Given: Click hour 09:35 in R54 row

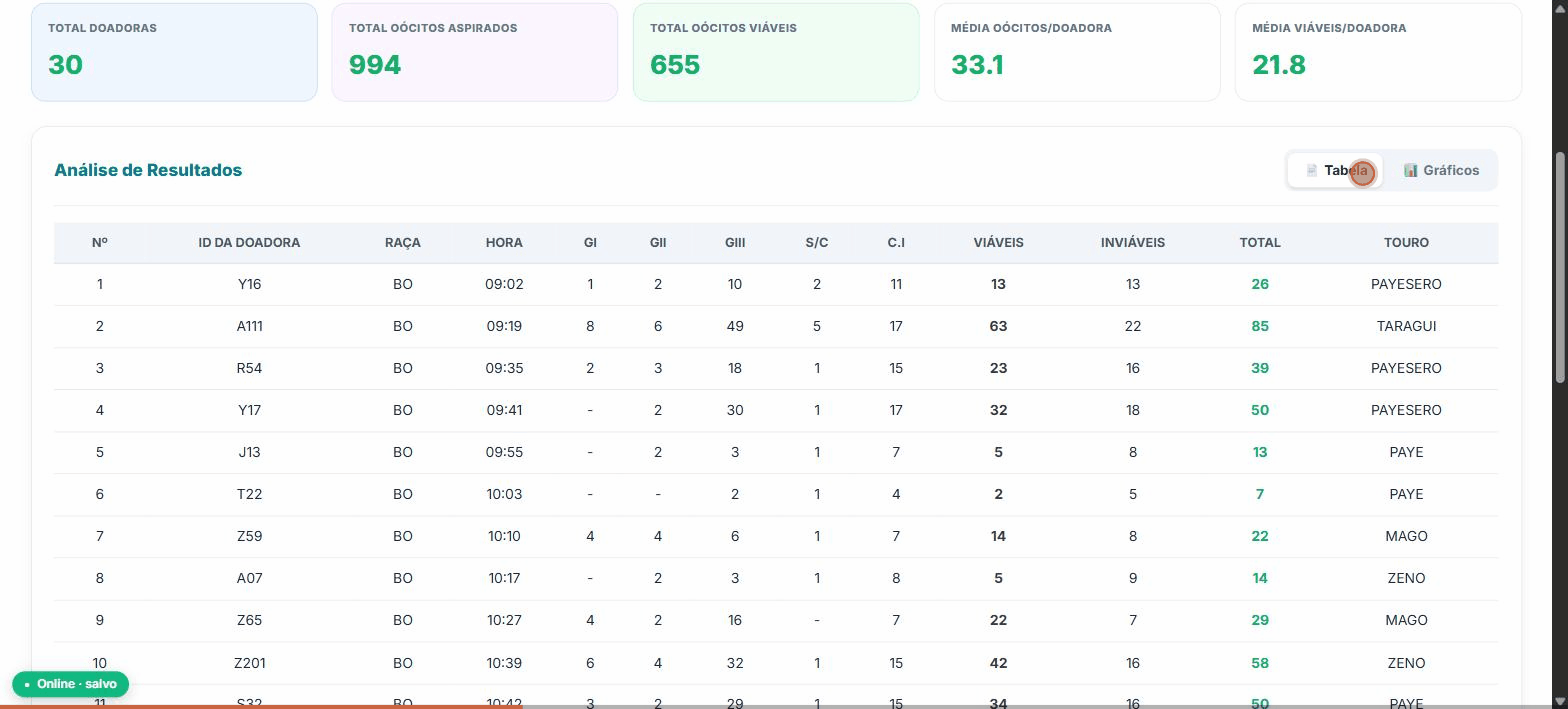Looking at the screenshot, I should [x=504, y=369].
